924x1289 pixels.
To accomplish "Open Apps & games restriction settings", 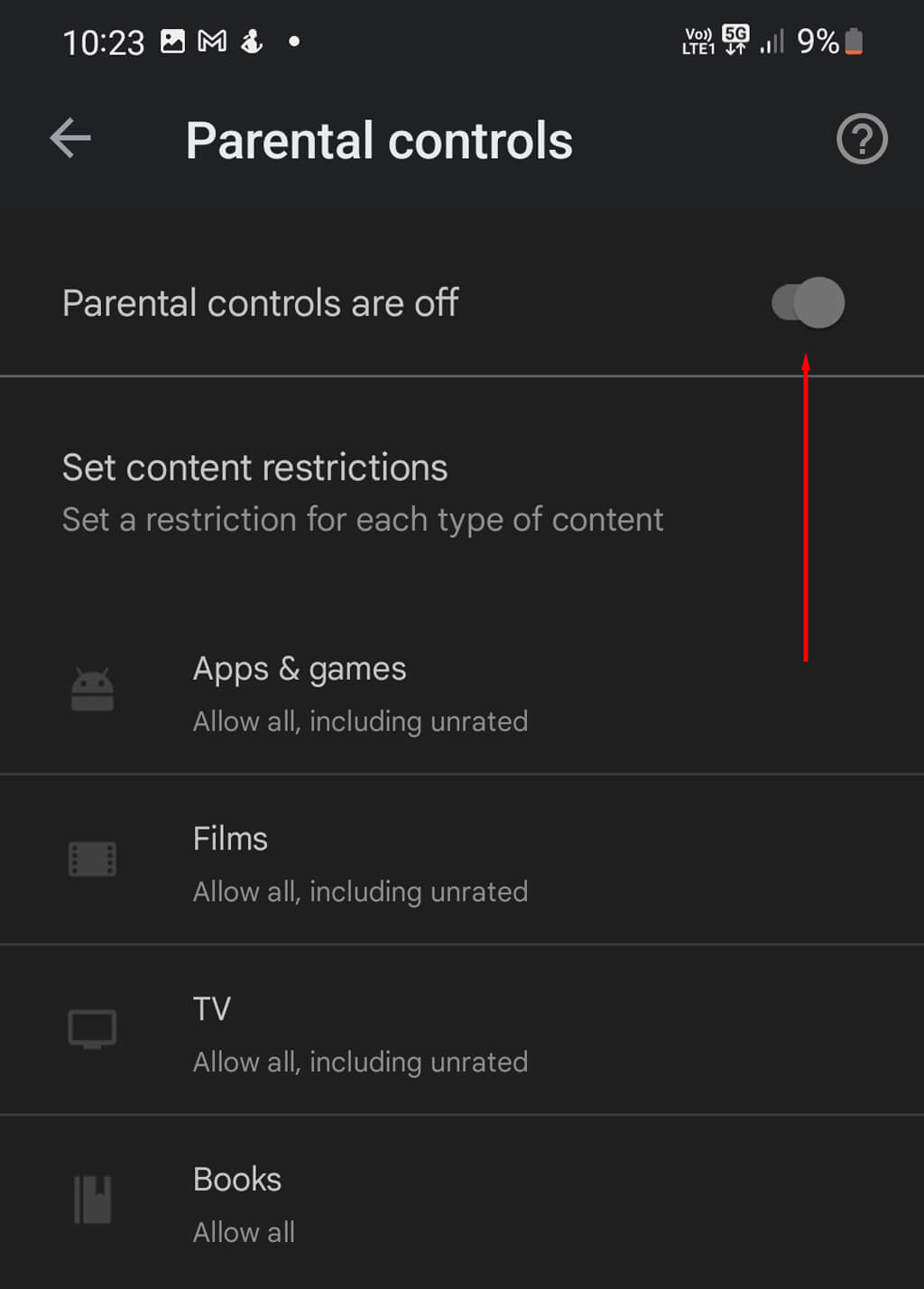I will [x=462, y=693].
